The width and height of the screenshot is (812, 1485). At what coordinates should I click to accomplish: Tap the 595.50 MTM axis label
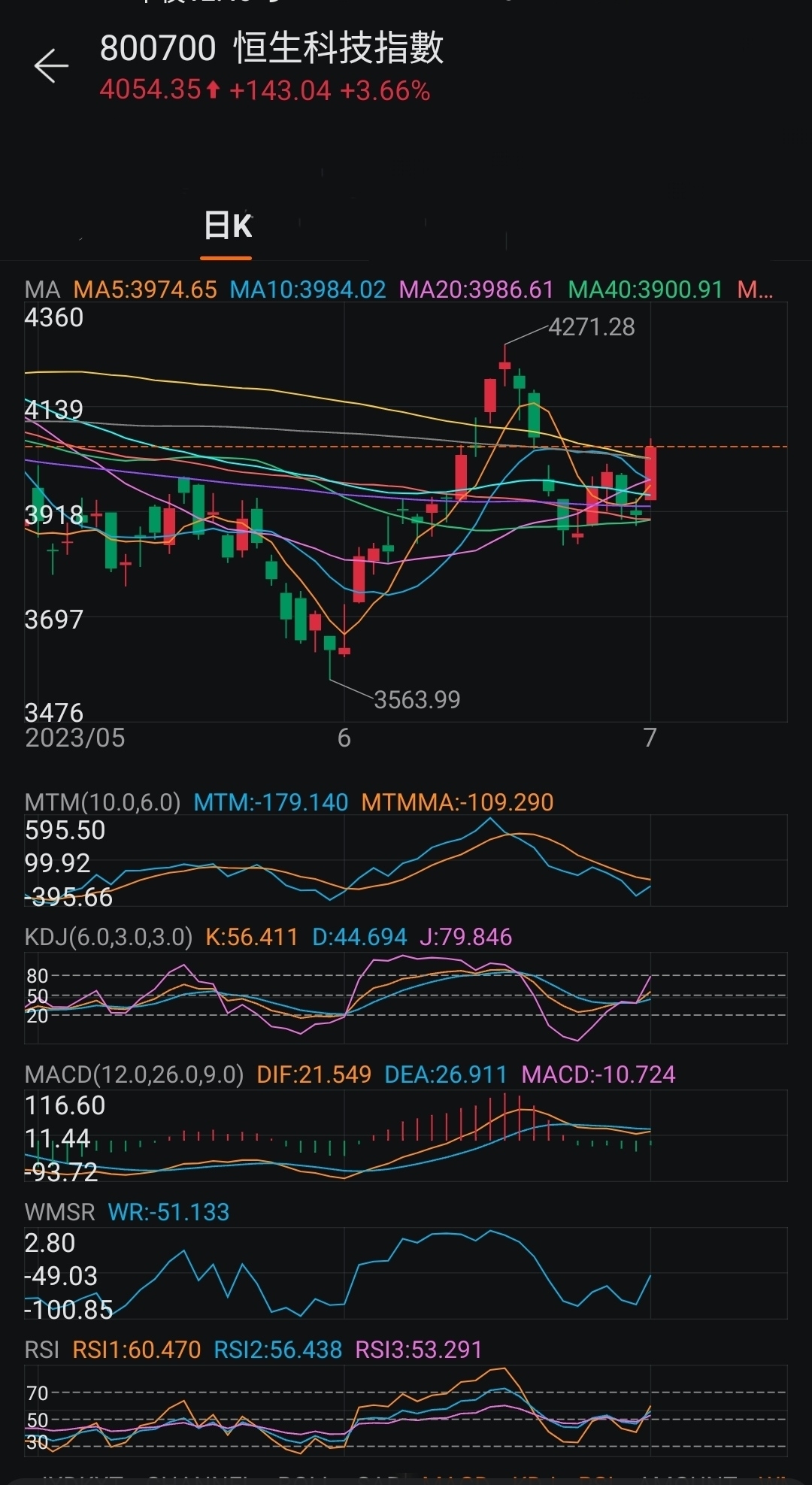pyautogui.click(x=65, y=831)
